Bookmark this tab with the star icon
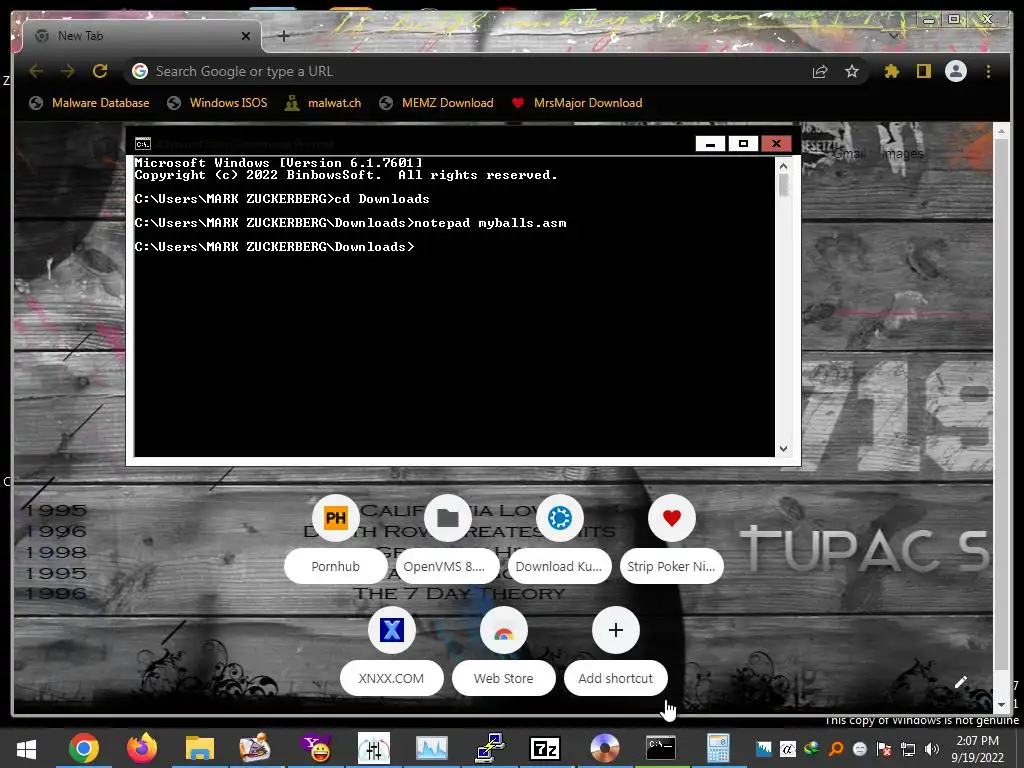 pyautogui.click(x=852, y=71)
